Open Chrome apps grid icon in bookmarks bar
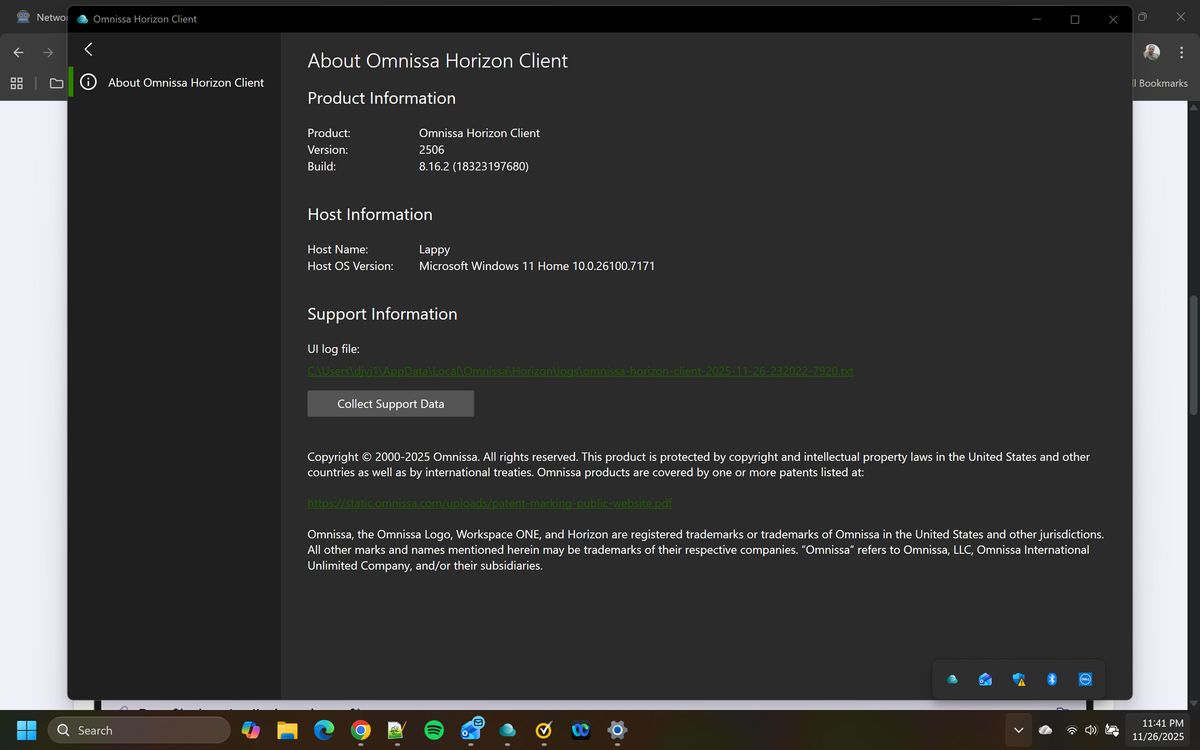 point(17,83)
